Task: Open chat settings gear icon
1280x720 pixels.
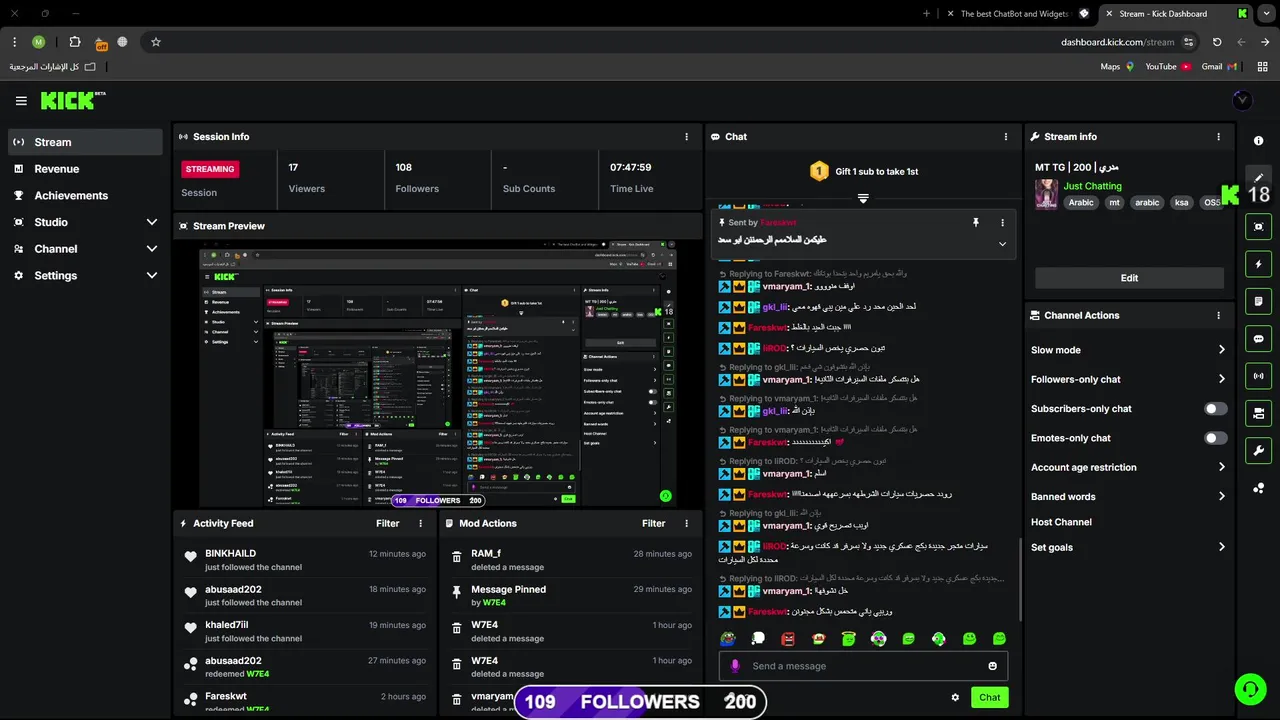Action: [x=955, y=698]
